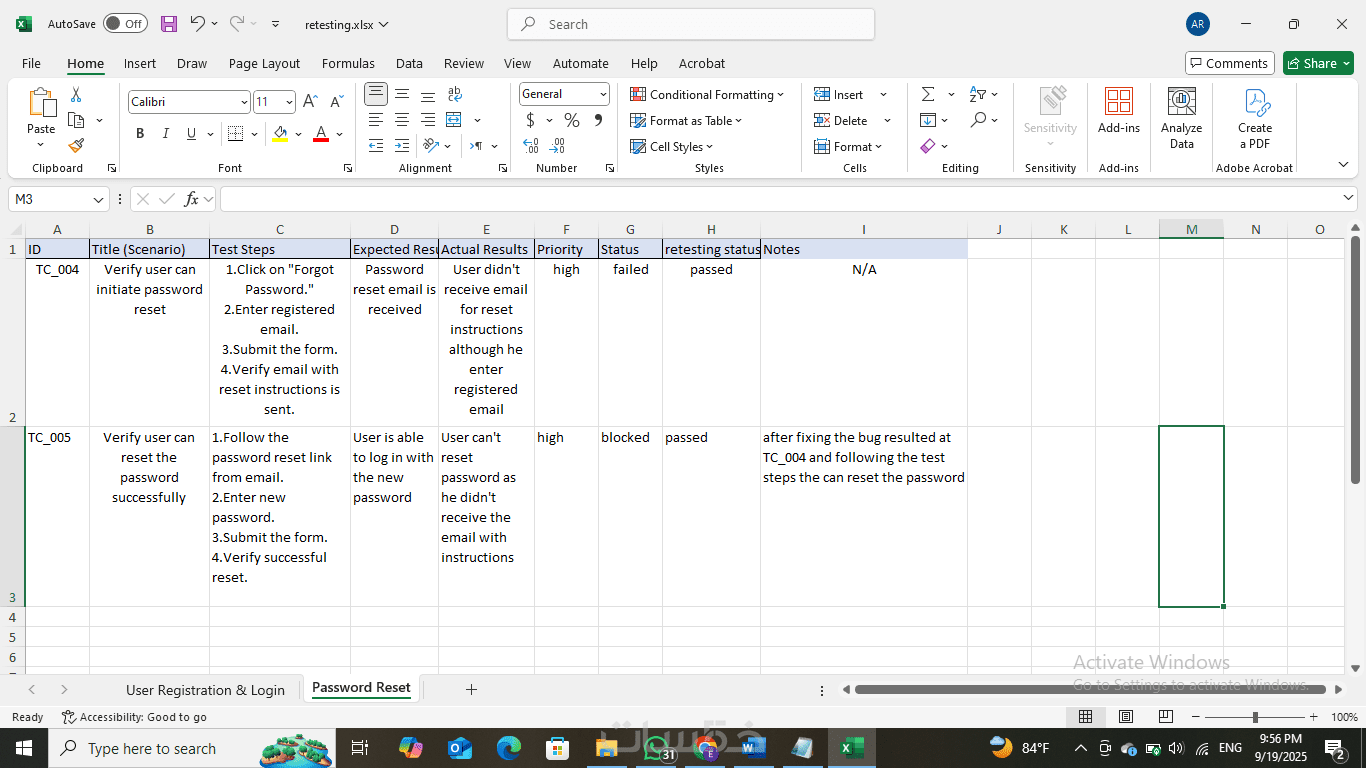Pick font color red swatch
Screen dimensions: 1366x768
(x=321, y=133)
